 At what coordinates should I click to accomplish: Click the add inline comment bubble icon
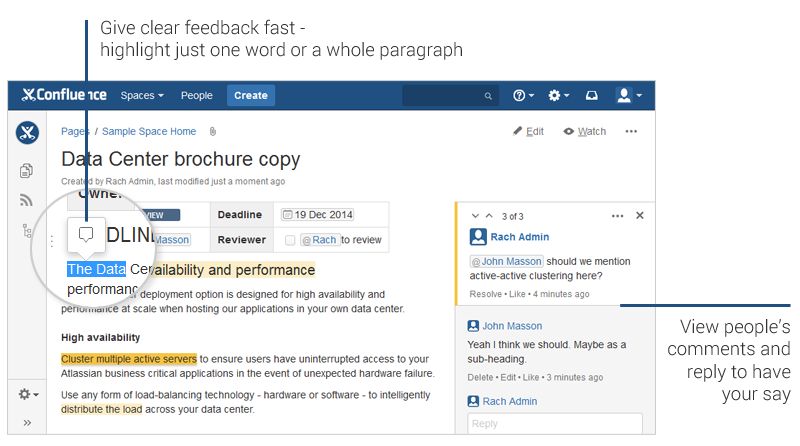(x=86, y=235)
